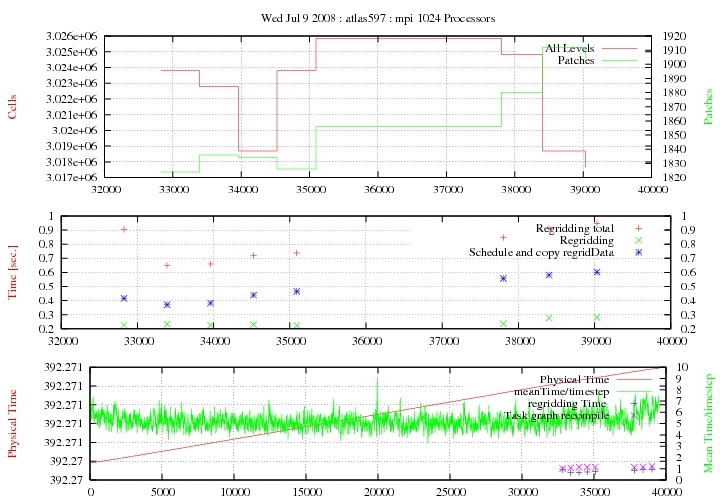The height and width of the screenshot is (504, 720).
Task: Click the red 'Cells' y-axis label
Action: coord(11,107)
